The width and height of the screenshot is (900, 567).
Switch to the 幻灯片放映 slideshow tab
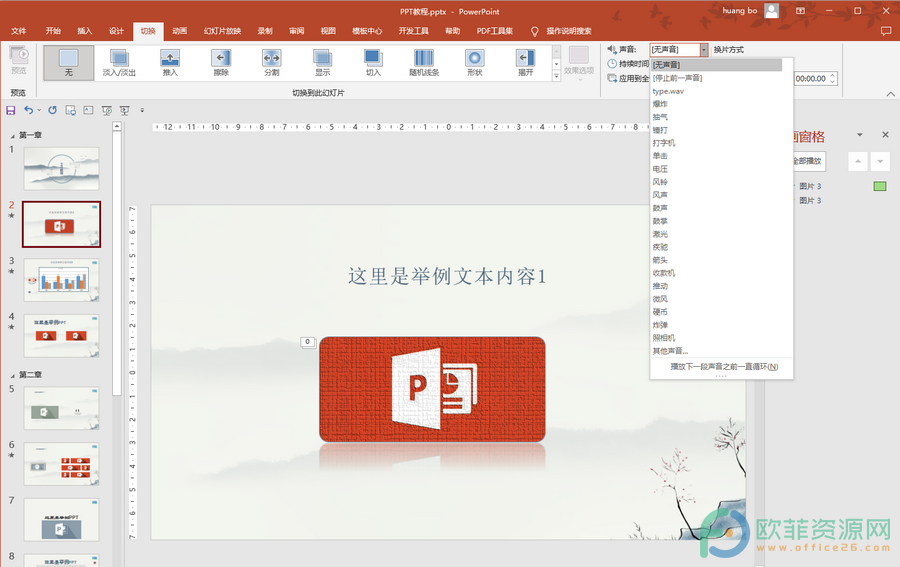click(222, 31)
